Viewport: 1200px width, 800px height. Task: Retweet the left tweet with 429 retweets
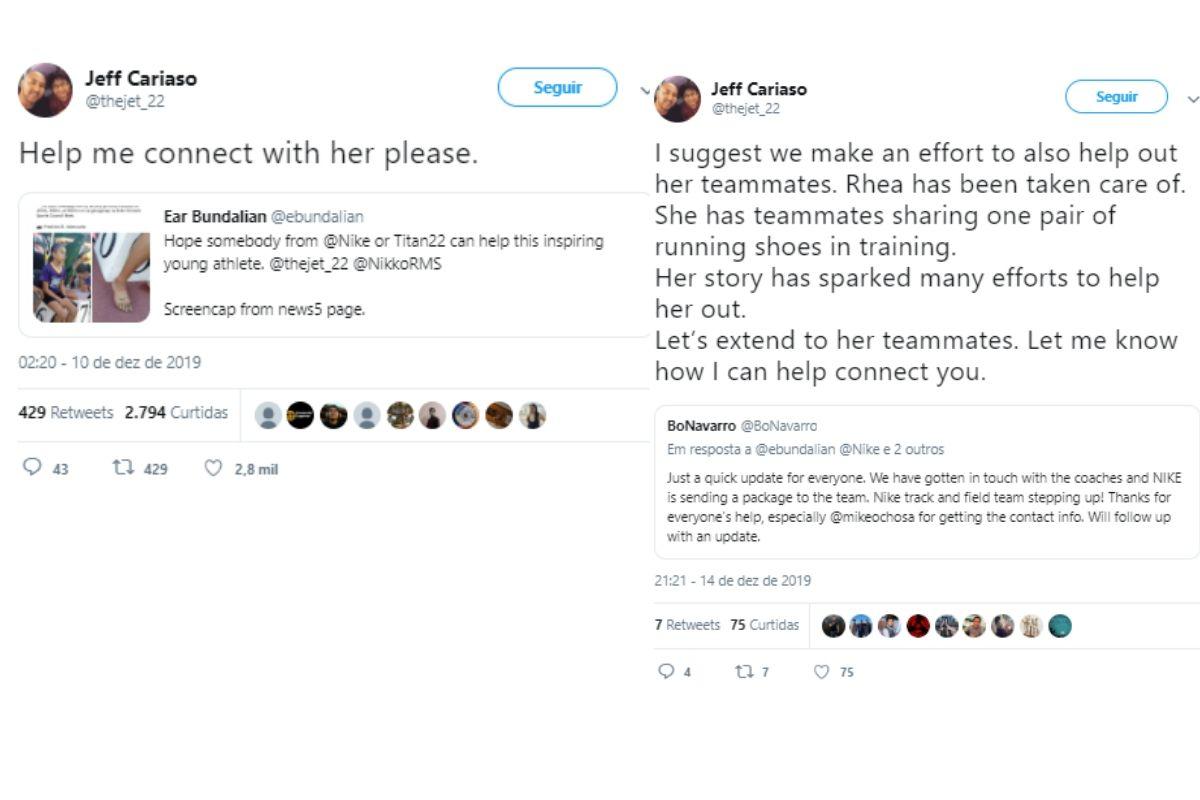click(123, 468)
